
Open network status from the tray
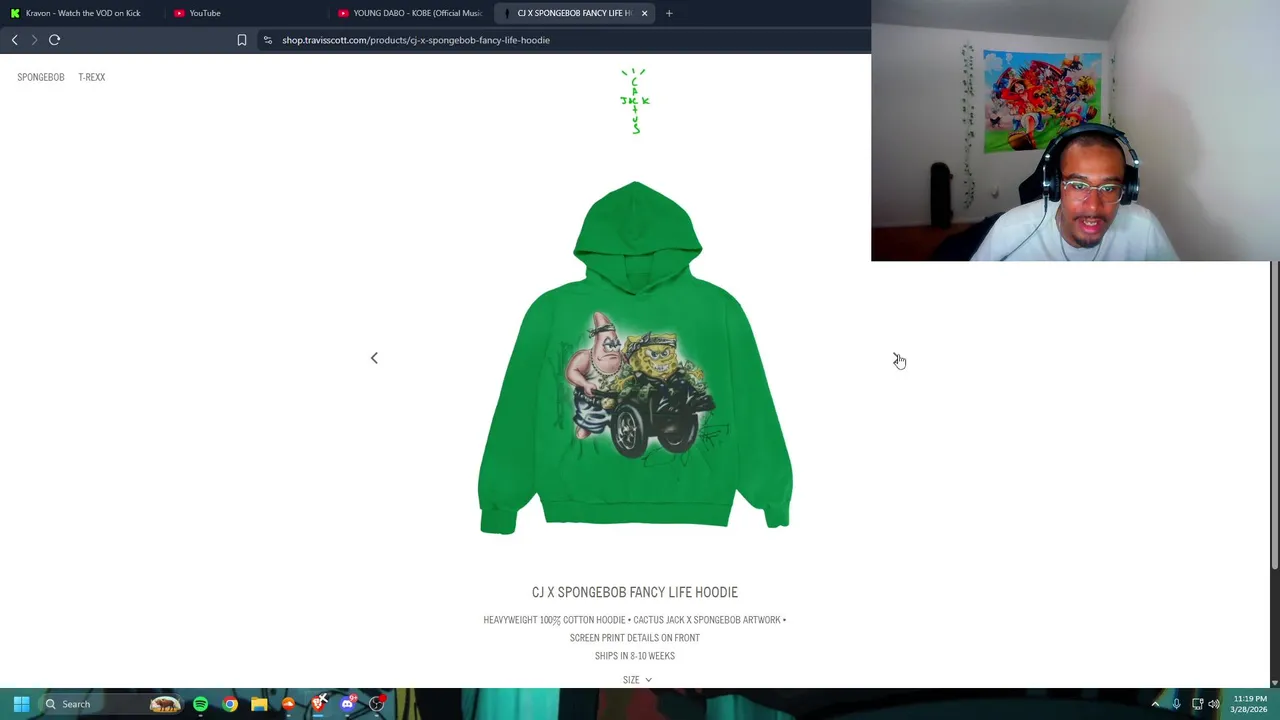(1197, 704)
